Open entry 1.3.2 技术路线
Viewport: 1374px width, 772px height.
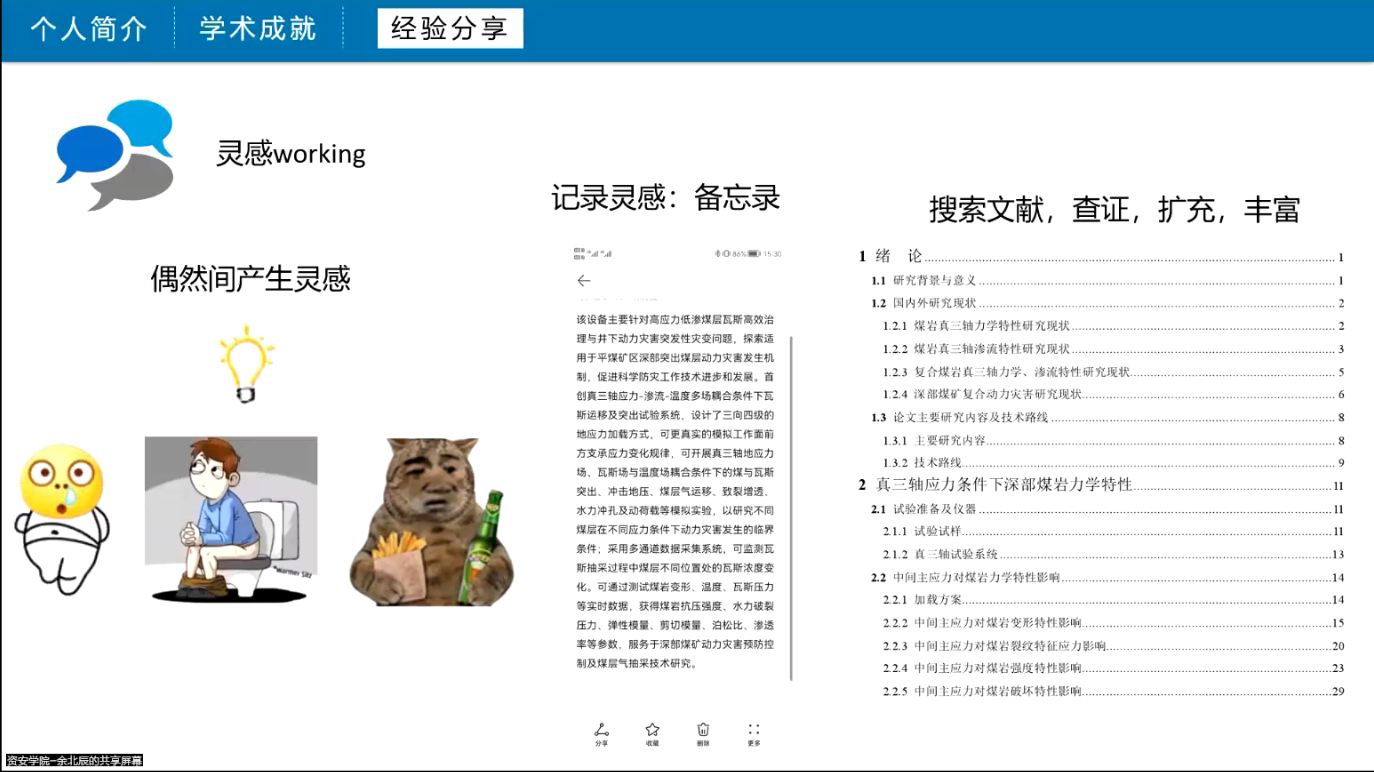[x=1114, y=463]
